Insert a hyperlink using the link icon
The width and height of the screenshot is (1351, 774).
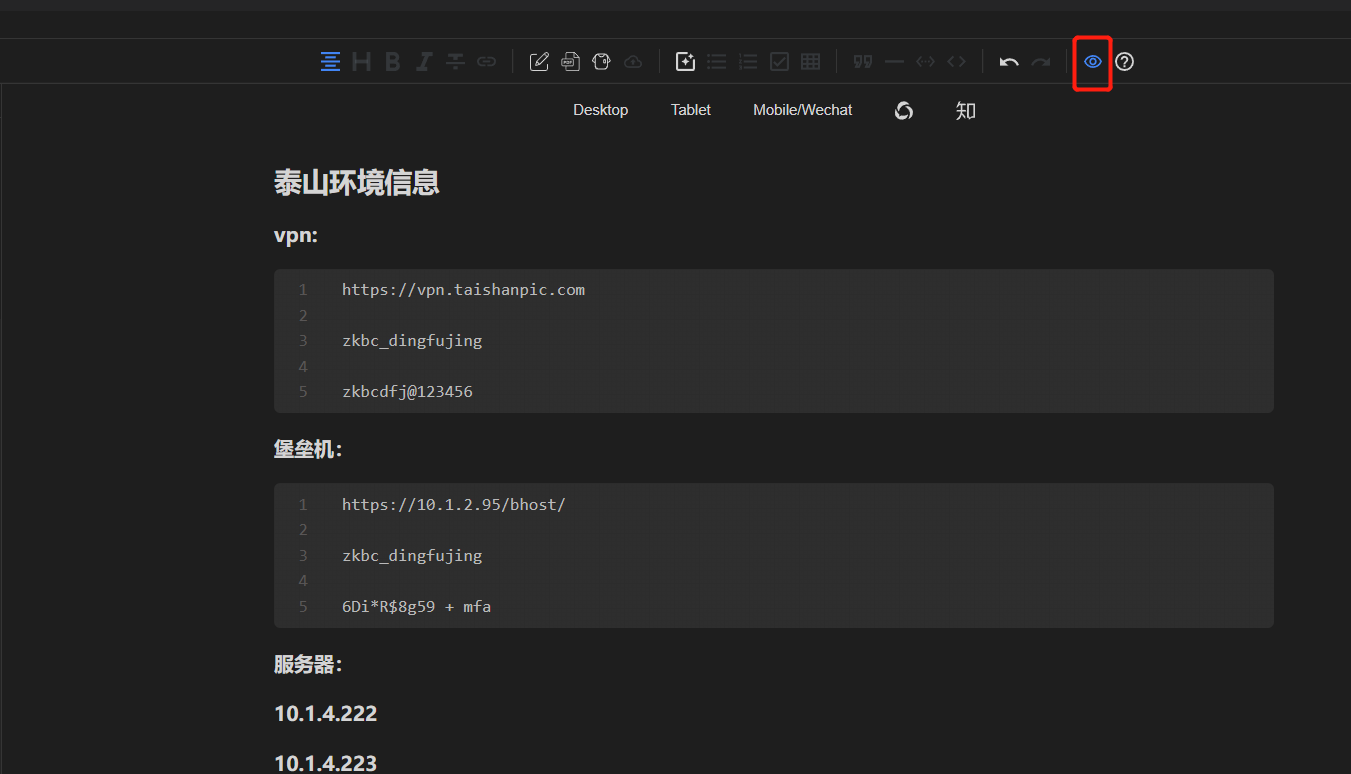tap(487, 61)
